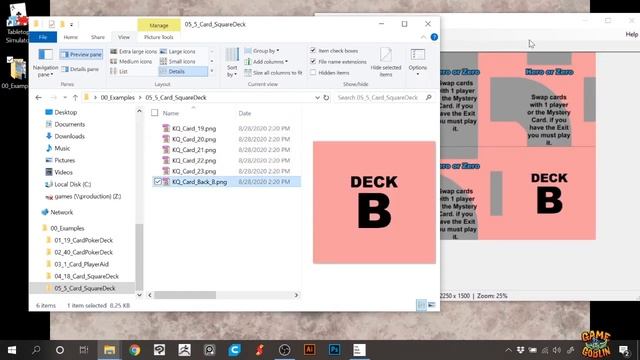Image resolution: width=640 pixels, height=360 pixels.
Task: Switch to the Share ribbon tab
Action: pyautogui.click(x=98, y=37)
